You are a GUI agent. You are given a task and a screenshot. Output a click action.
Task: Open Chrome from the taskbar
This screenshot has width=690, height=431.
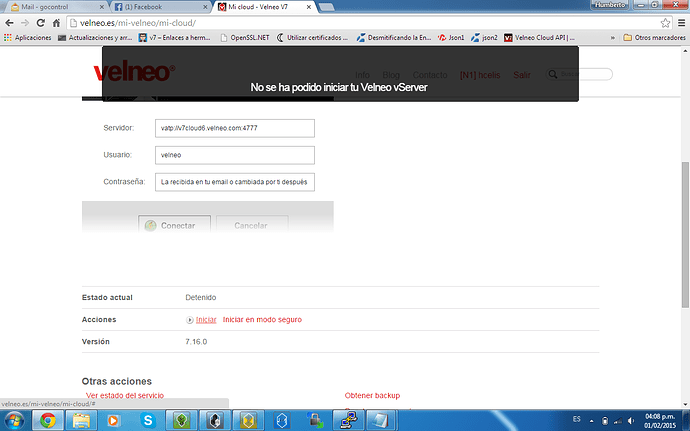coord(48,420)
